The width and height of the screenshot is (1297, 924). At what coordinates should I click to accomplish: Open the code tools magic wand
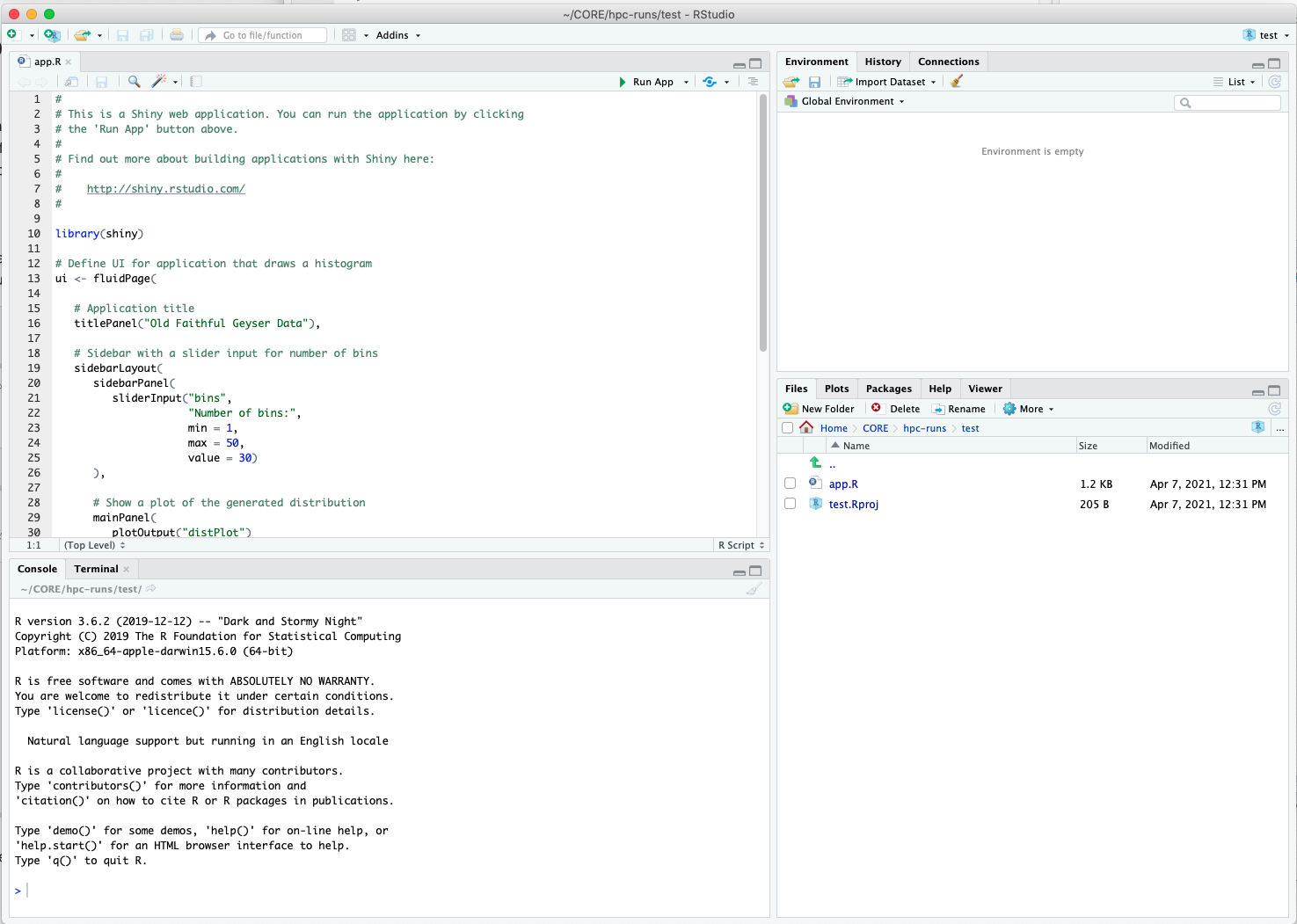pyautogui.click(x=159, y=82)
